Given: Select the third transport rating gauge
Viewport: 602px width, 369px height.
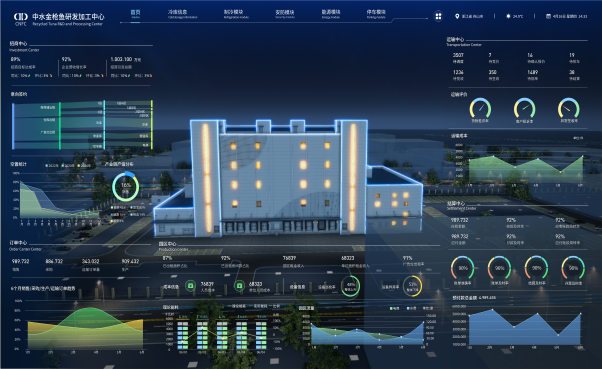Looking at the screenshot, I should (569, 109).
